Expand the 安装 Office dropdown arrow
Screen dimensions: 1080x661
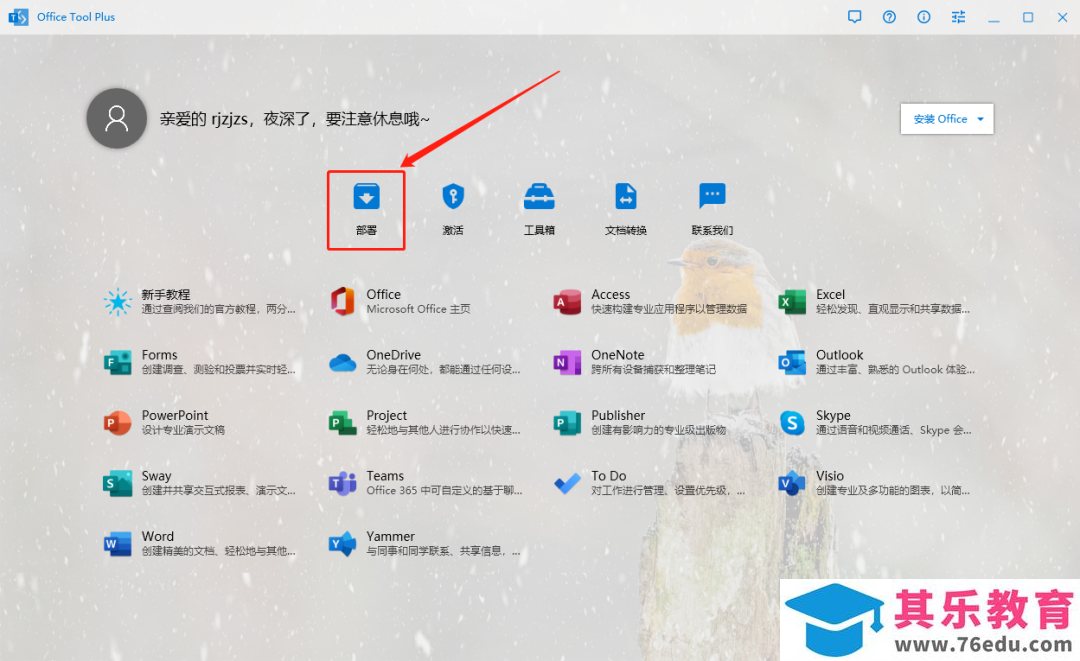pyautogui.click(x=980, y=119)
